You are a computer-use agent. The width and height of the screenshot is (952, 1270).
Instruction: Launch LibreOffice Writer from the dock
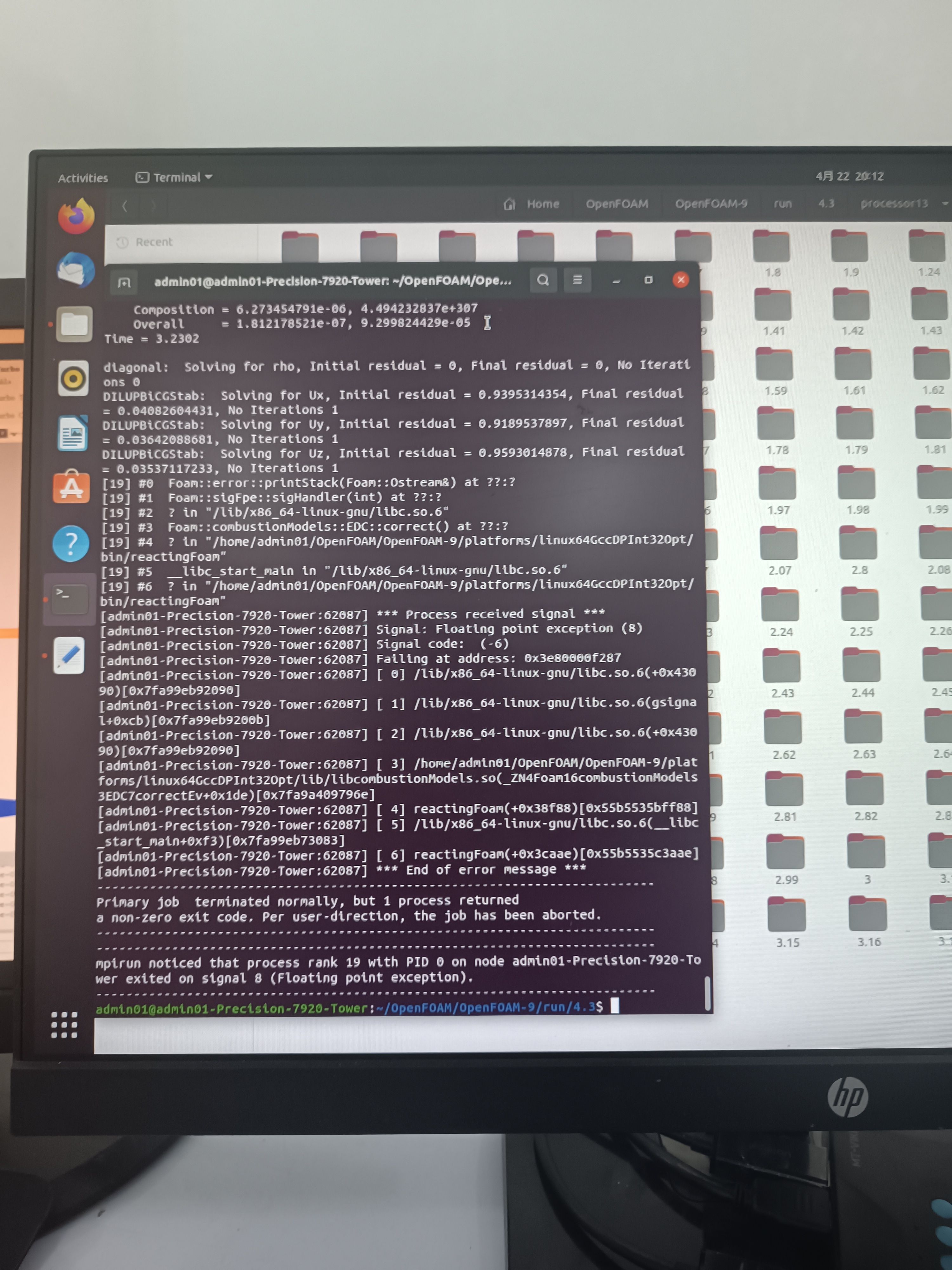(x=72, y=433)
